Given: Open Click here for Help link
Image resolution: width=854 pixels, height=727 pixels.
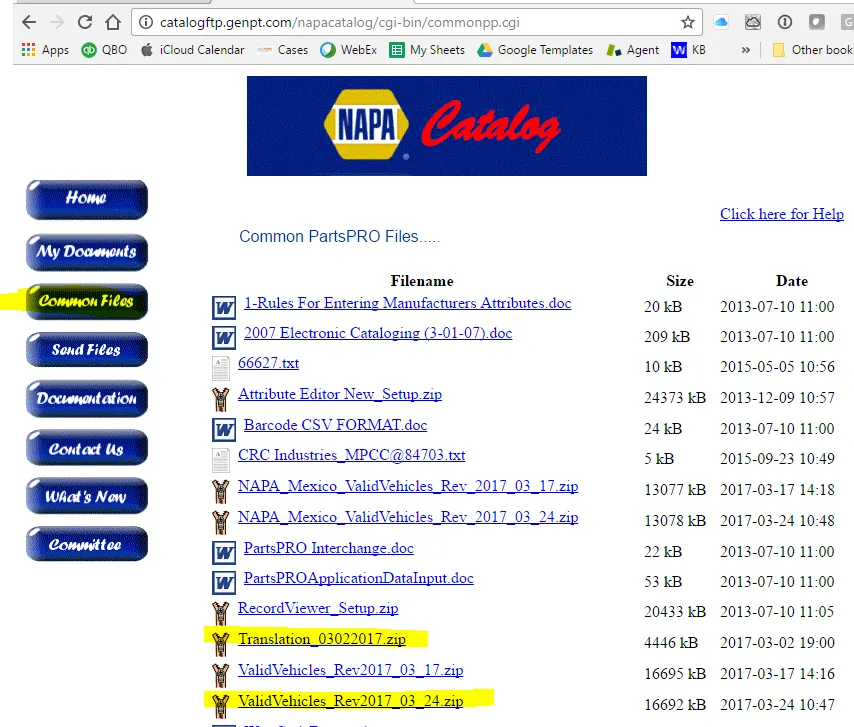Looking at the screenshot, I should [781, 214].
